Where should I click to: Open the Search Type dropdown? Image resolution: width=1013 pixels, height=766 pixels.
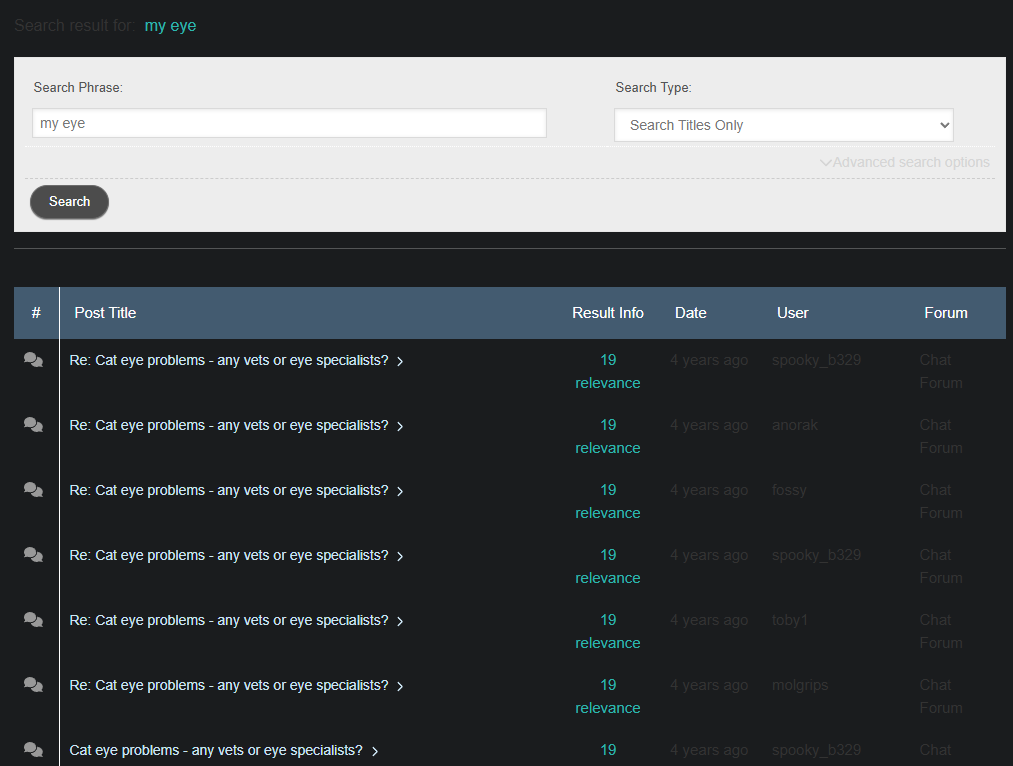pyautogui.click(x=783, y=125)
